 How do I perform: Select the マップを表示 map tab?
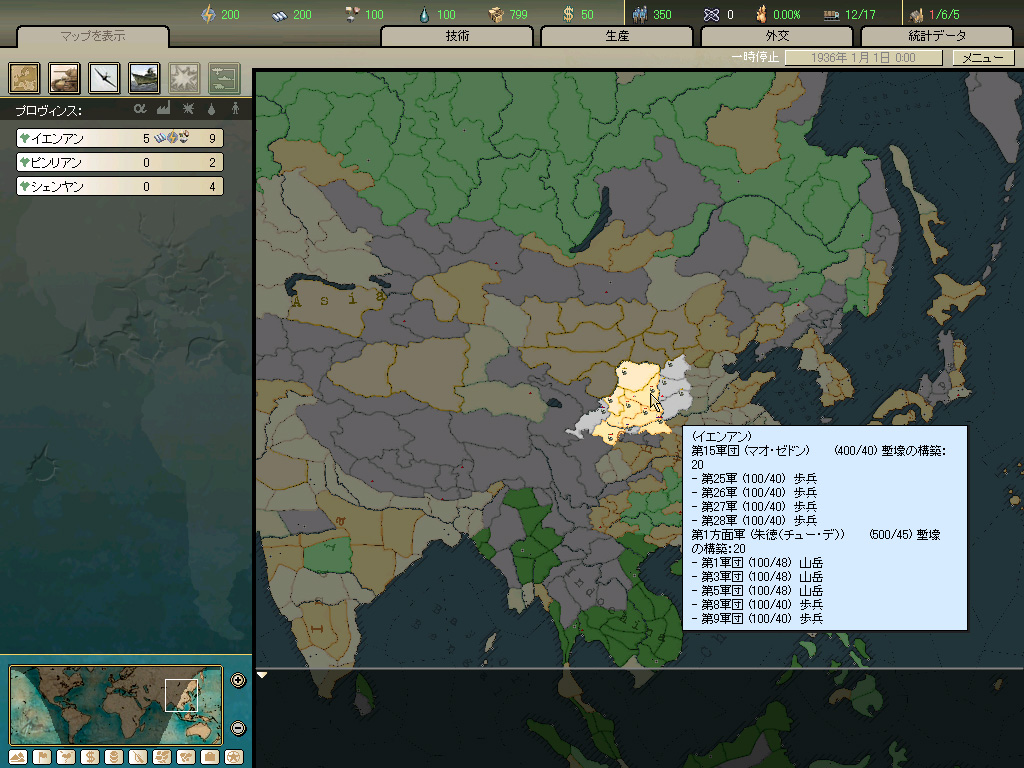pos(93,36)
